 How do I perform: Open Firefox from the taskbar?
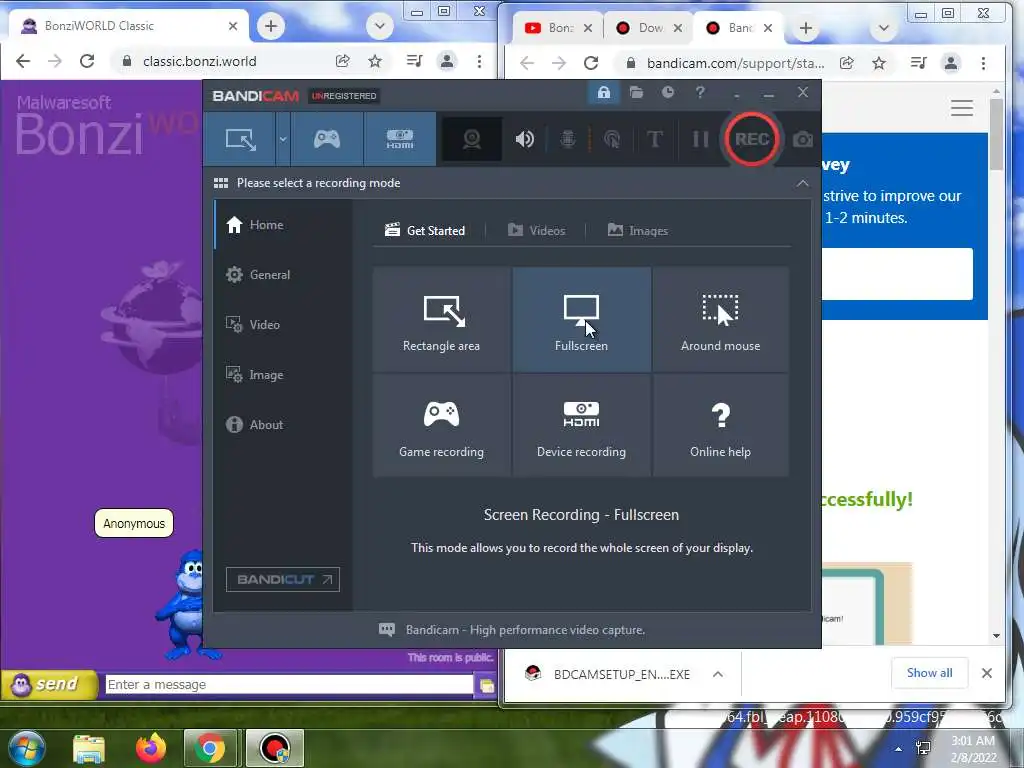(150, 748)
